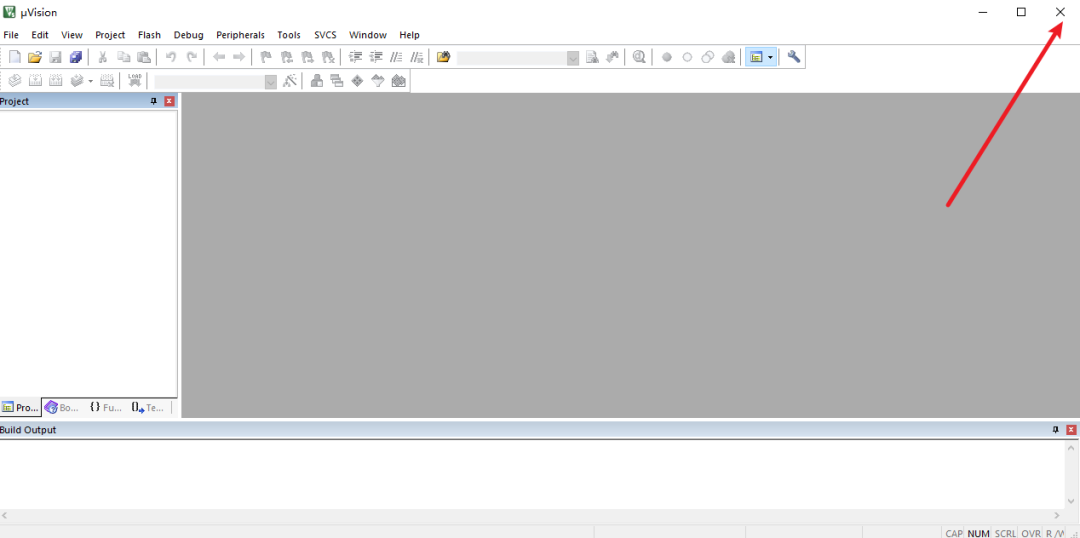Open the Flash menu

pyautogui.click(x=149, y=34)
